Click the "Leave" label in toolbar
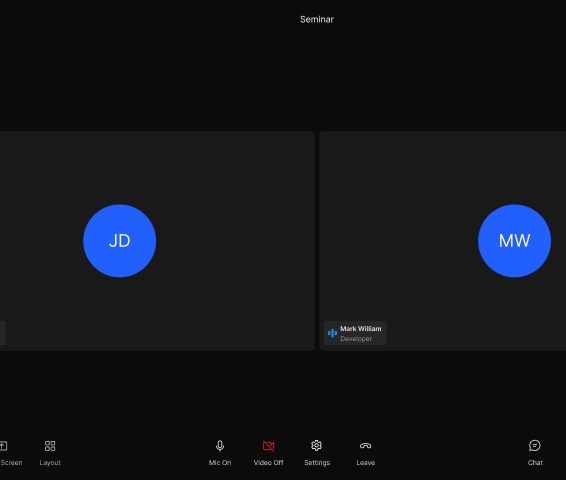The height and width of the screenshot is (480, 566). coord(366,463)
